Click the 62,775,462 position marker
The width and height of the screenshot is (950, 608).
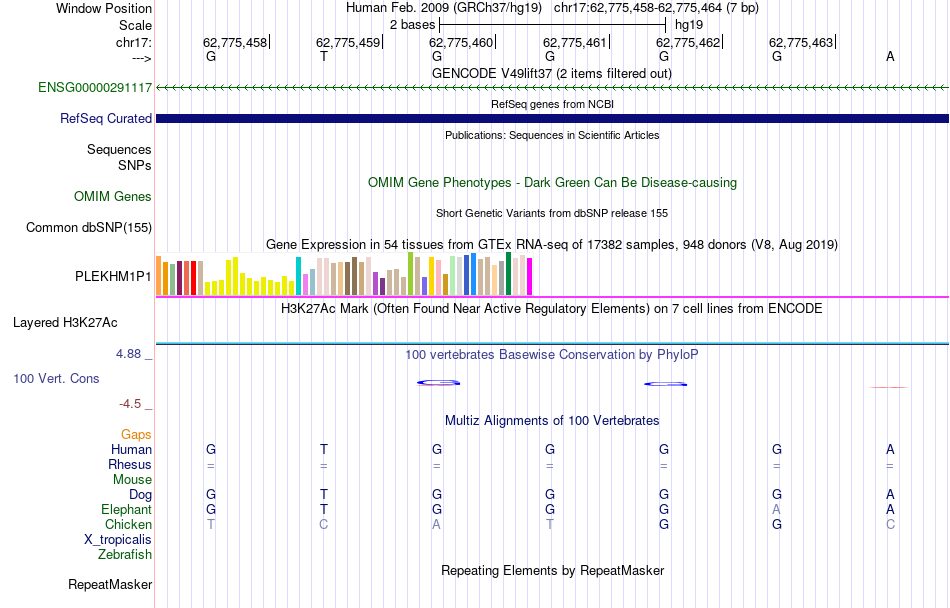pyautogui.click(x=688, y=42)
